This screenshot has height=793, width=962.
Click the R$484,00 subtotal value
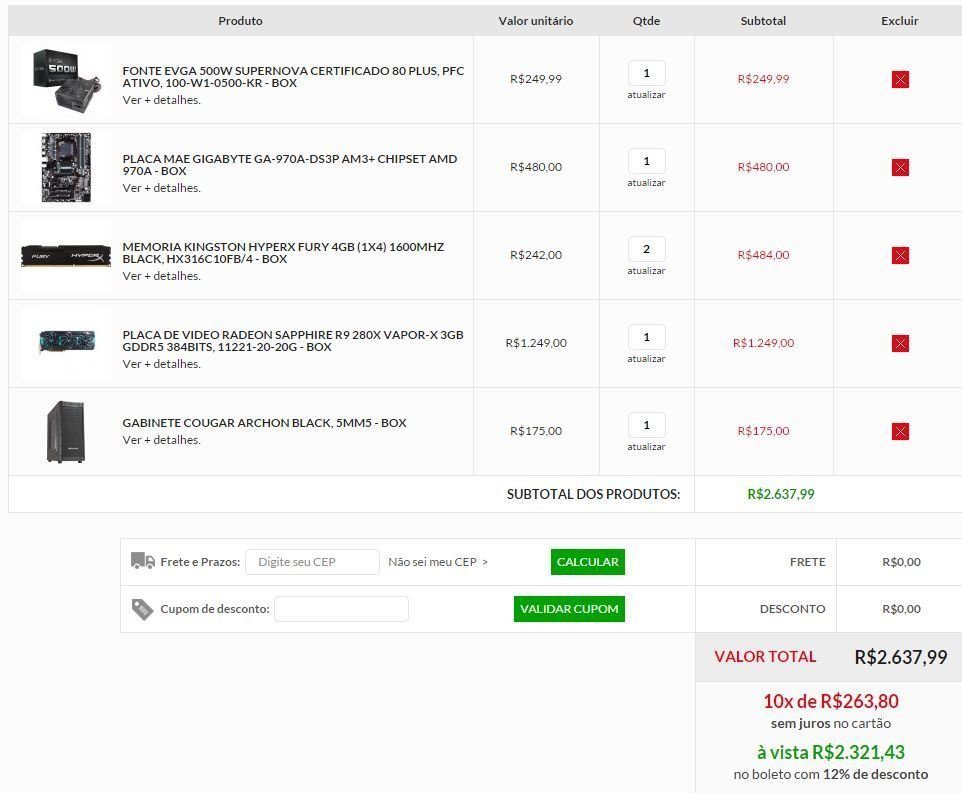pos(763,255)
